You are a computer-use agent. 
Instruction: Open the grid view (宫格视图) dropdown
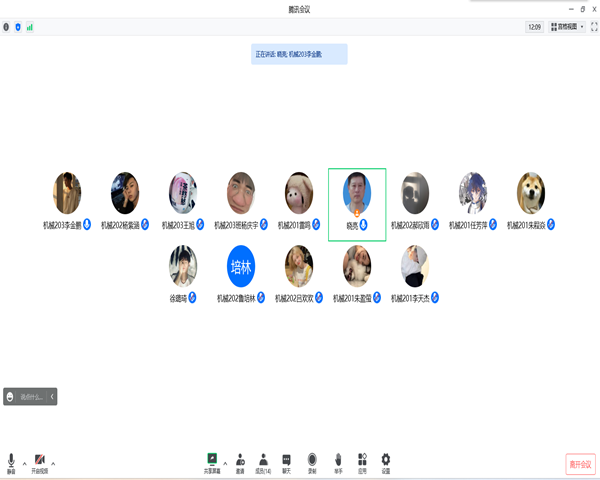[567, 27]
